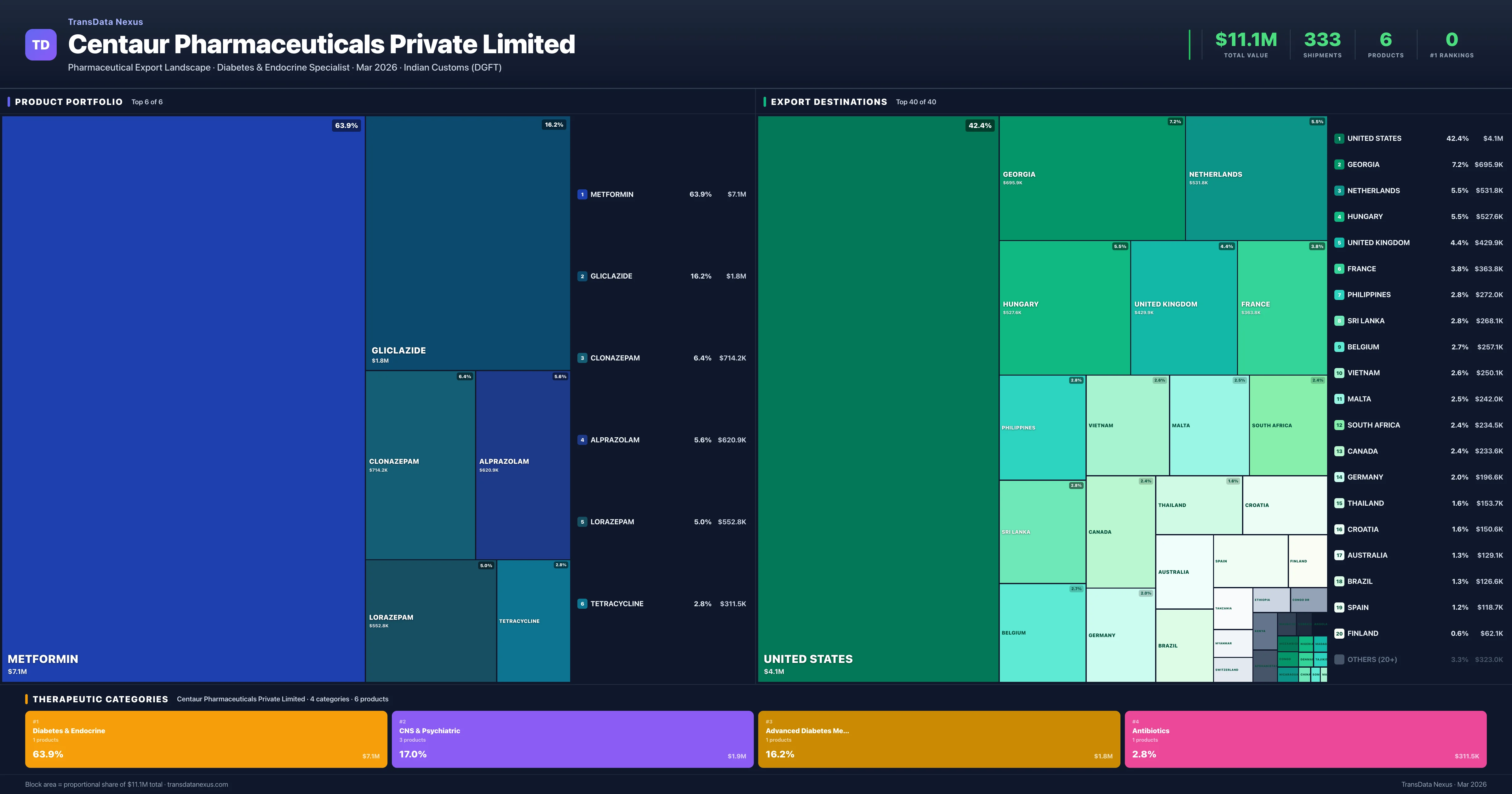Click the grey OTHERS (20+) legend square
Viewport: 1512px width, 794px height.
pyautogui.click(x=1339, y=659)
